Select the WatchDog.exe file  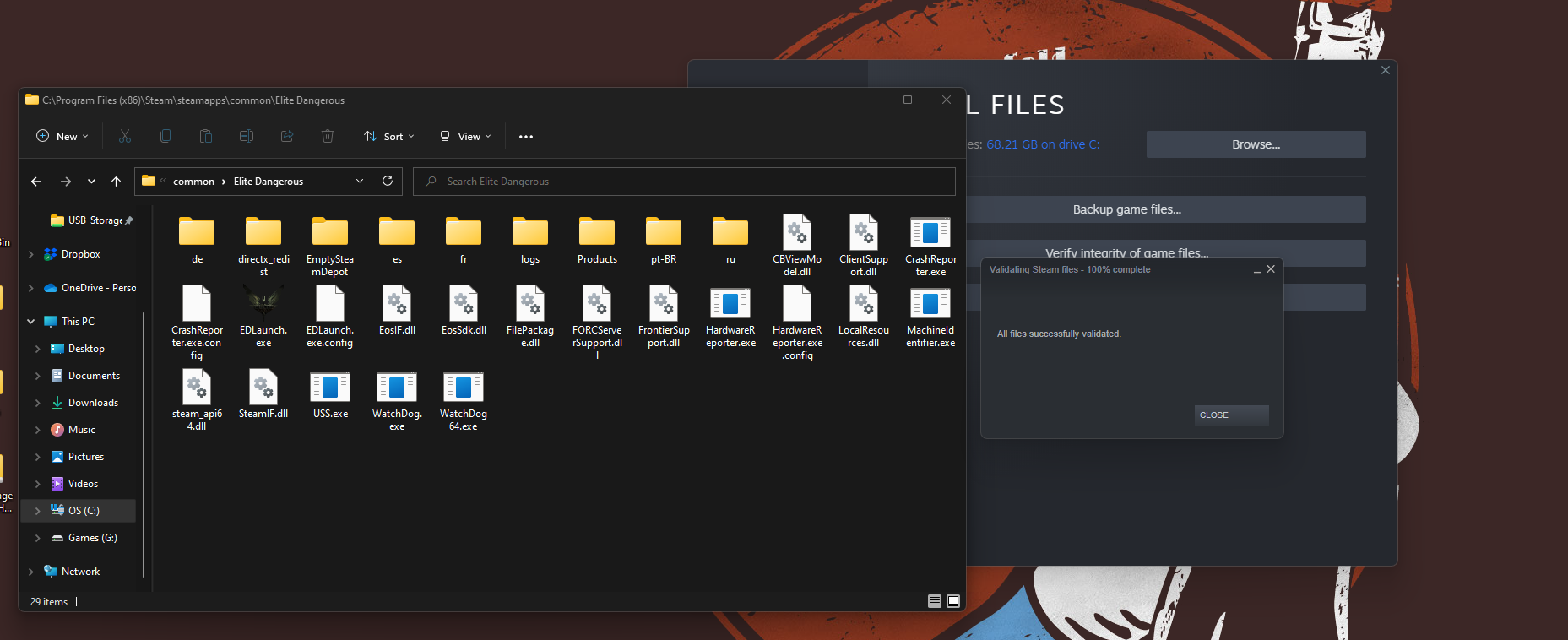click(x=397, y=402)
